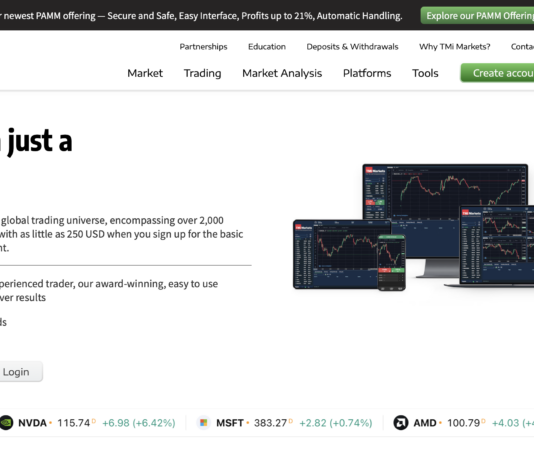Open the Market menu
This screenshot has height=462, width=534.
click(x=145, y=73)
